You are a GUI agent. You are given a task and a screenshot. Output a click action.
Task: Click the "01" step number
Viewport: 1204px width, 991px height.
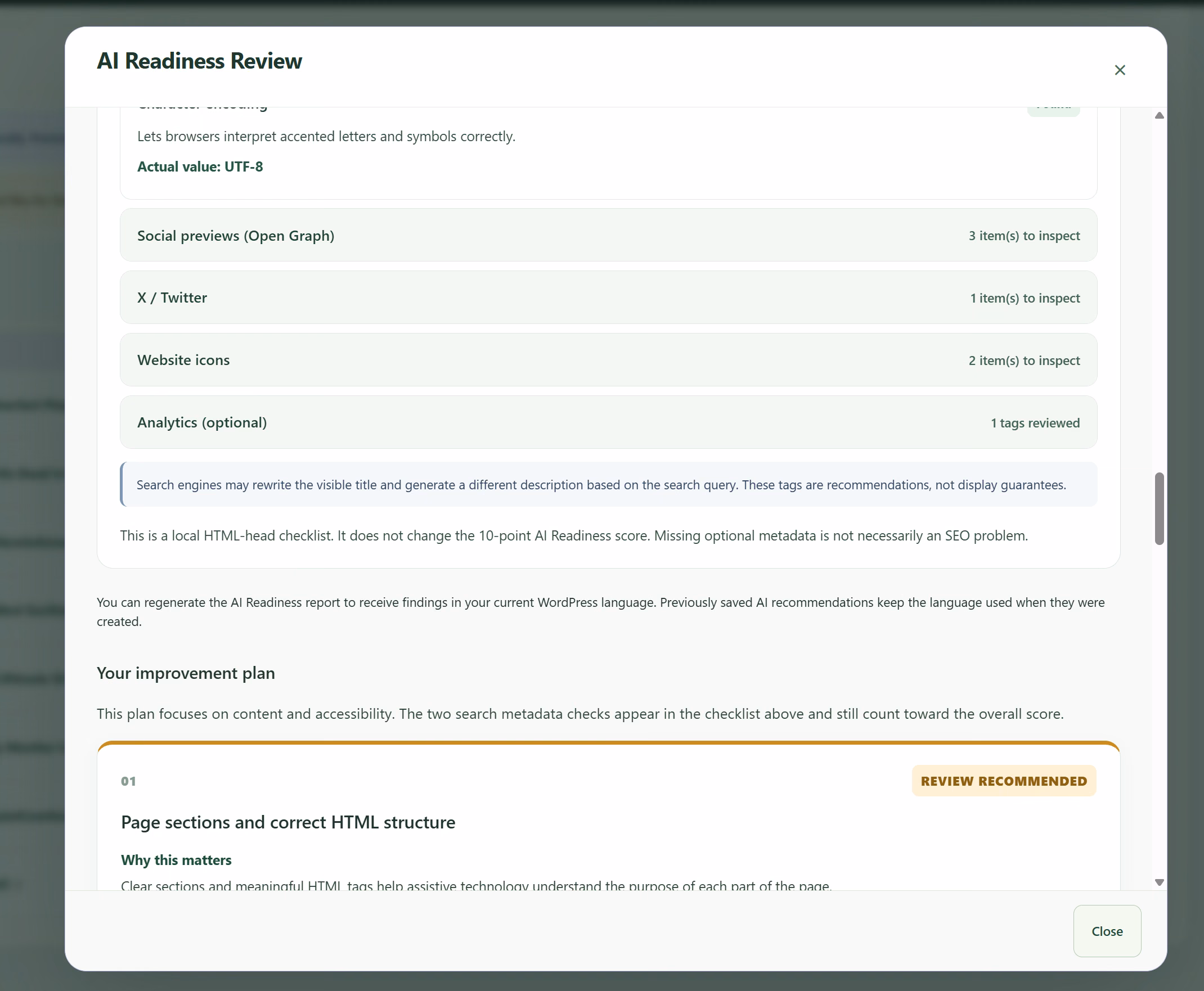(x=128, y=781)
